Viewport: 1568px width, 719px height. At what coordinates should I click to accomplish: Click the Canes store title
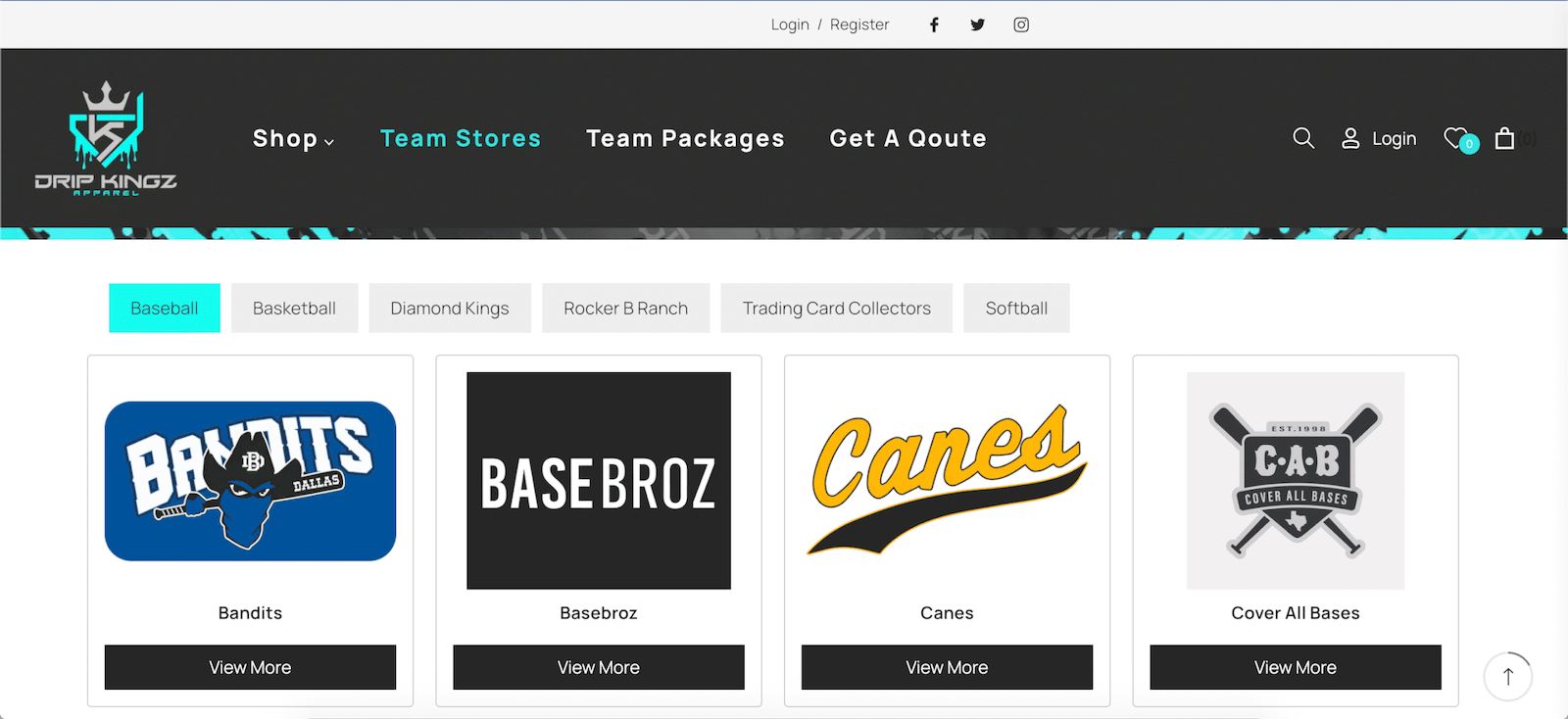click(947, 613)
